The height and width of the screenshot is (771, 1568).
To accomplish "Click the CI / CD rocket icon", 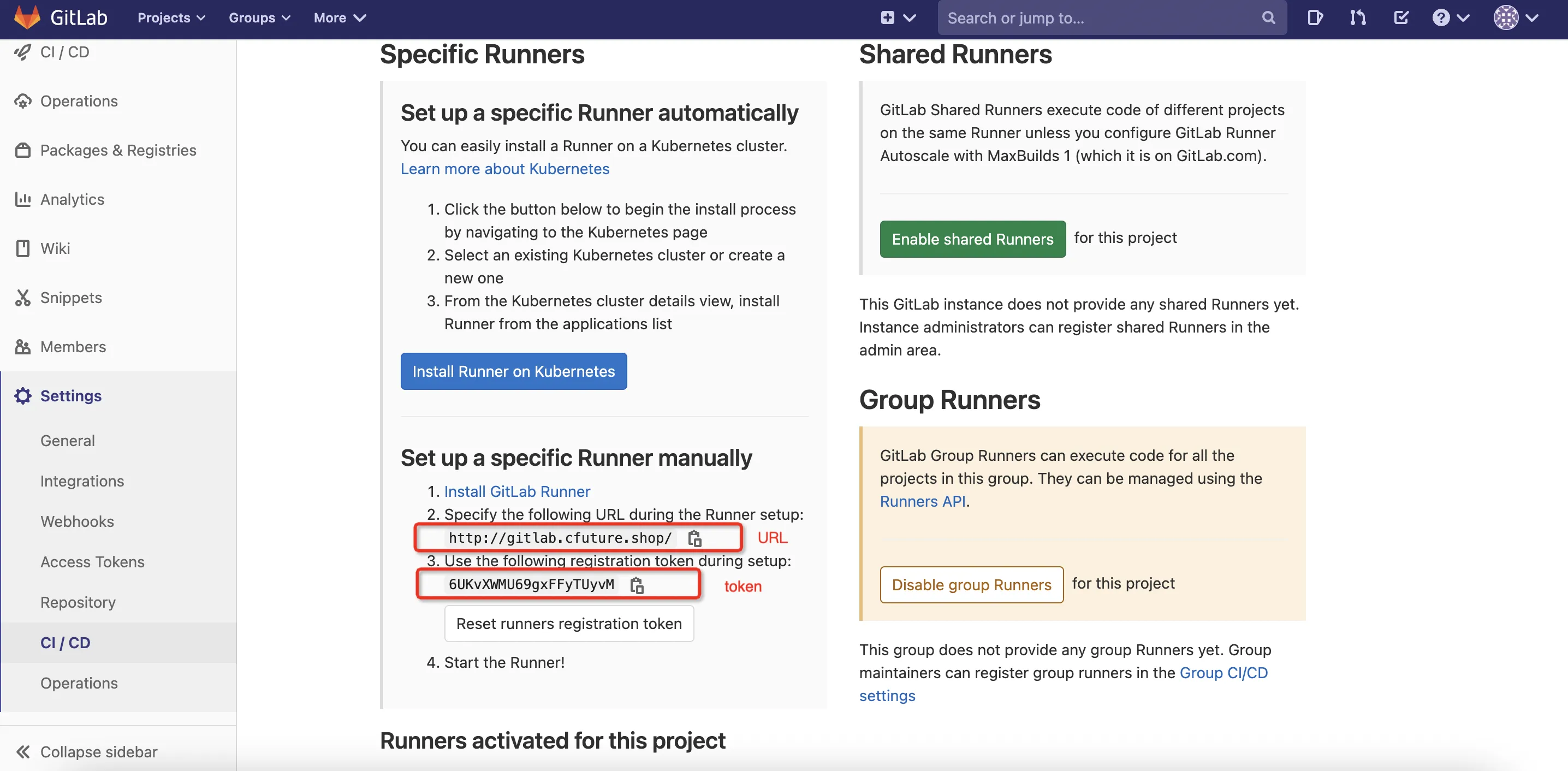I will [22, 52].
